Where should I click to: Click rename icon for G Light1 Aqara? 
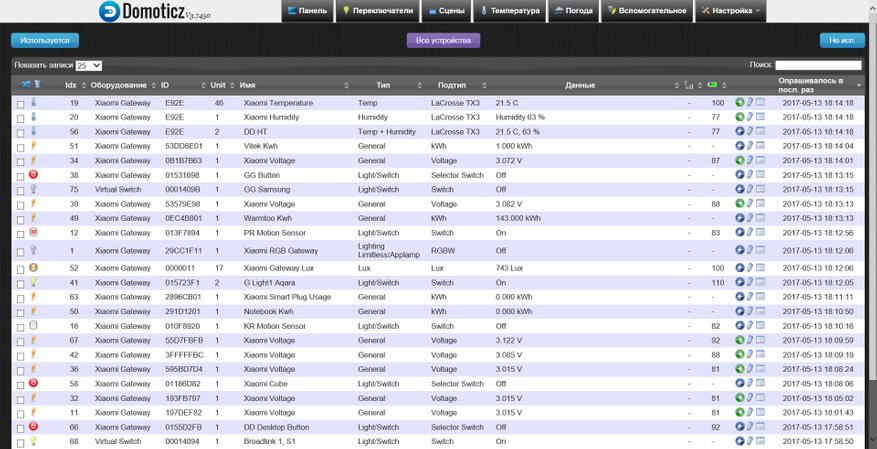coord(750,282)
